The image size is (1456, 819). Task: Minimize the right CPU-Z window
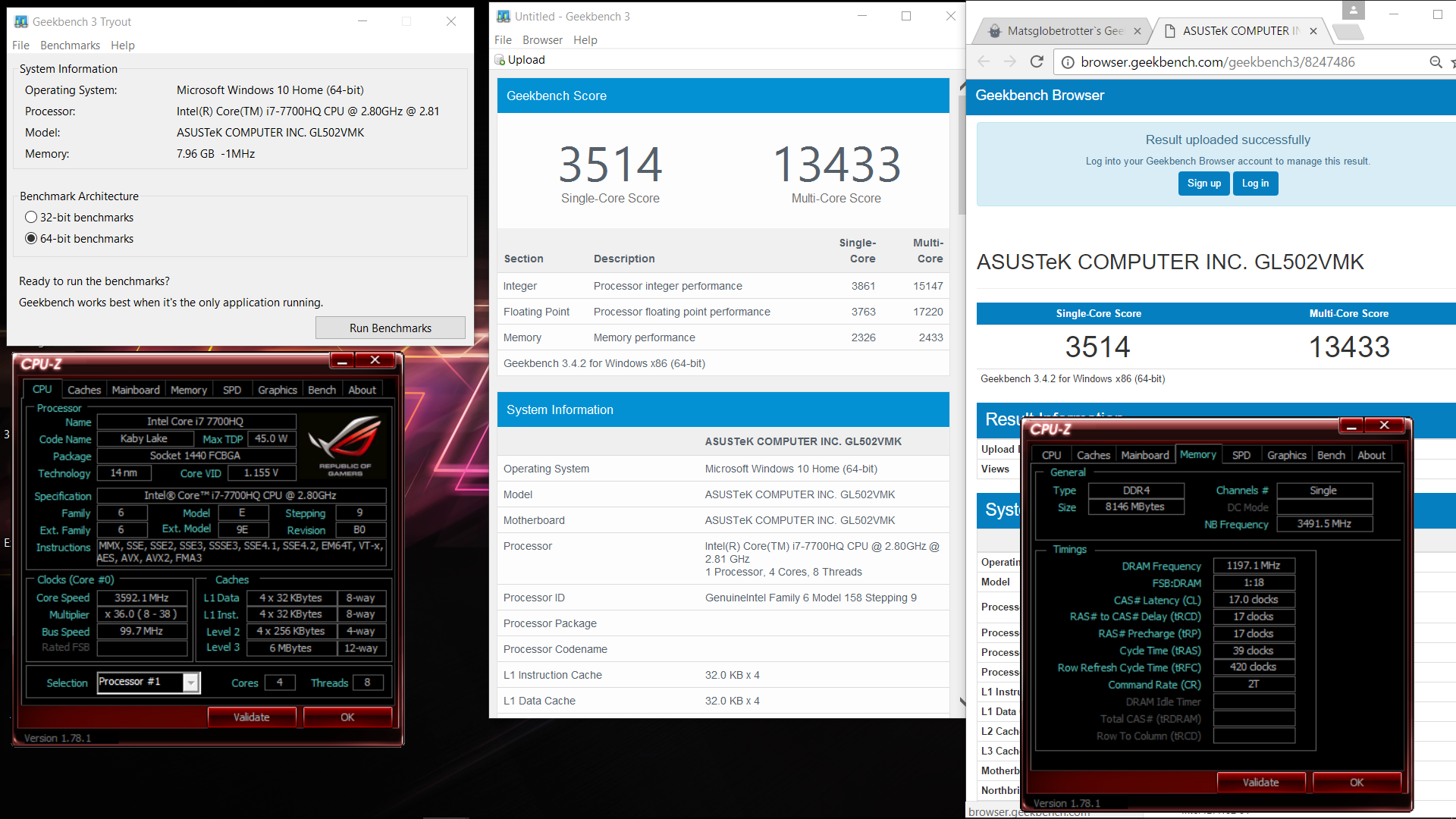point(1351,425)
